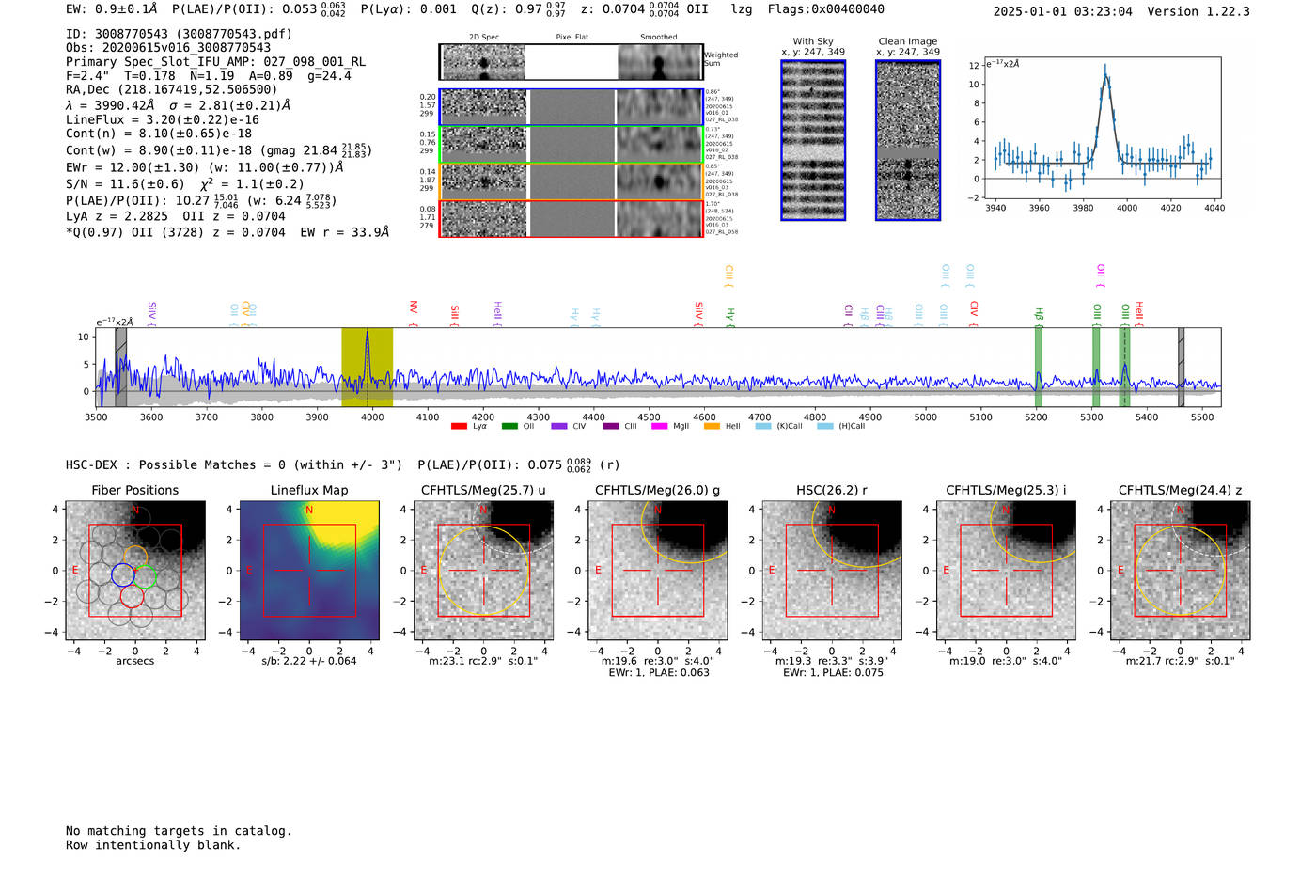Click the (K)CaII legend swatch
The width and height of the screenshot is (1316, 896).
tap(762, 426)
